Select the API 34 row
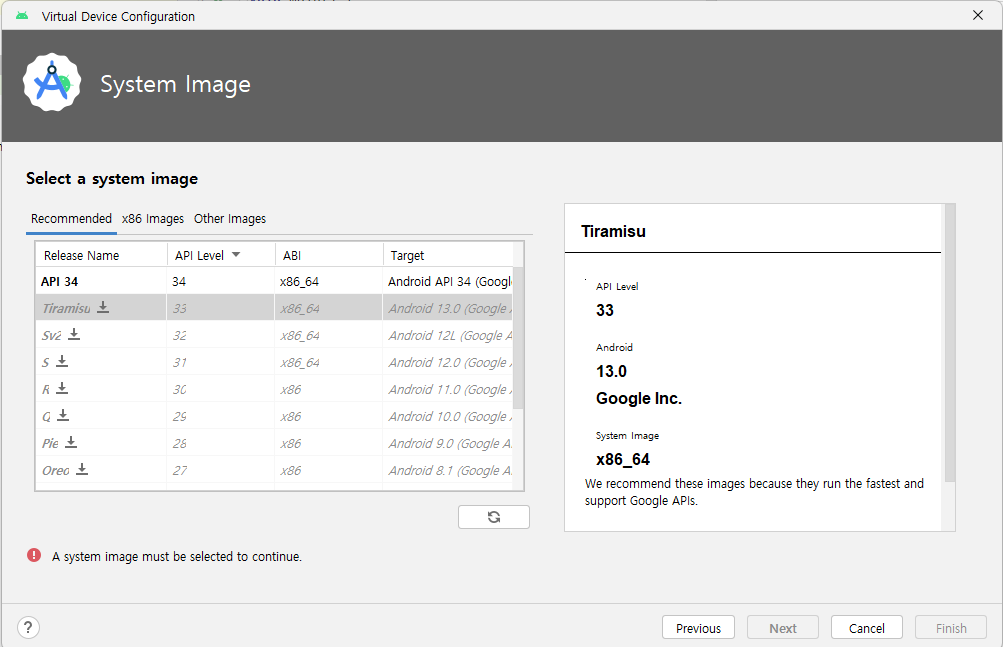The image size is (1003, 647). [x=274, y=282]
